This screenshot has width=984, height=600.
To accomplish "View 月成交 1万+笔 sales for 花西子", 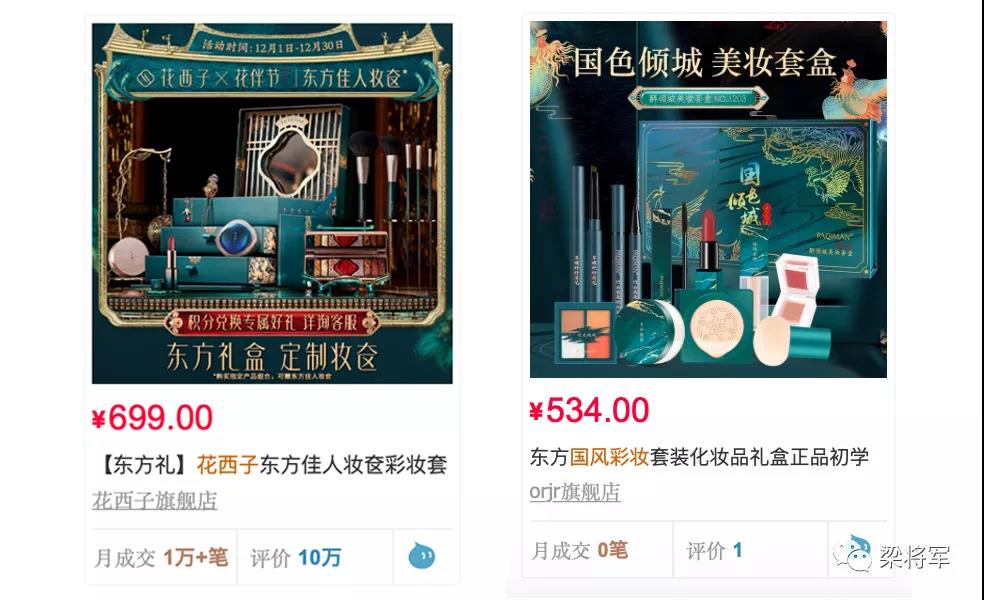I will (x=161, y=557).
